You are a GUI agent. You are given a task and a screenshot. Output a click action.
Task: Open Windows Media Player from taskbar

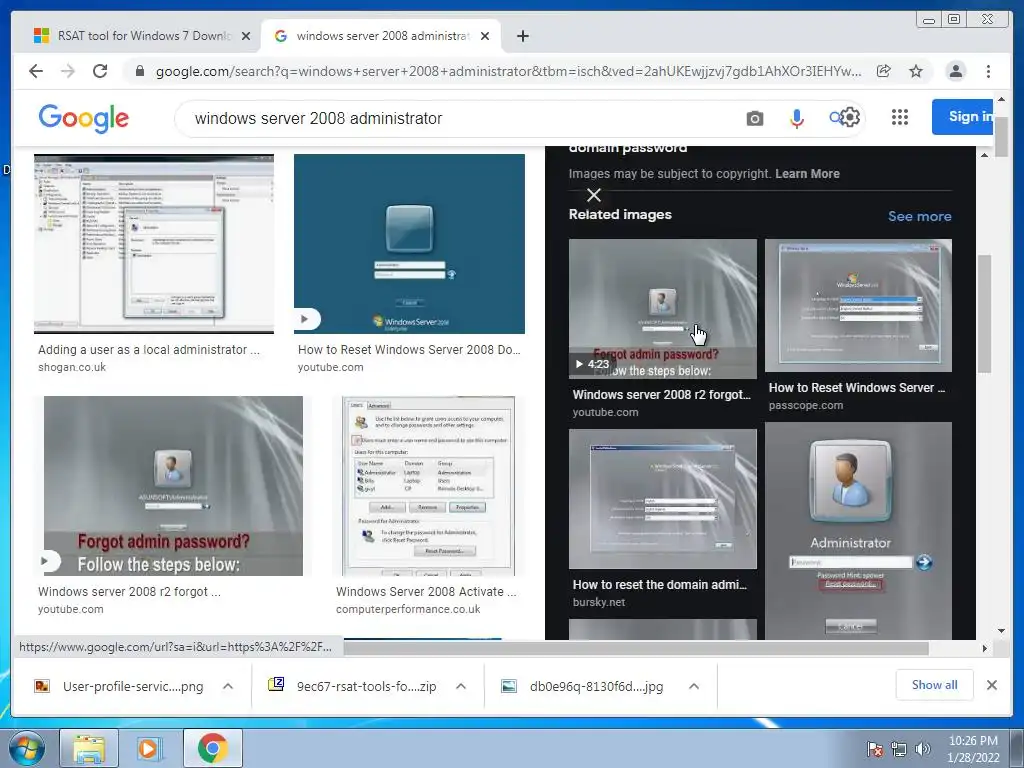coord(150,748)
